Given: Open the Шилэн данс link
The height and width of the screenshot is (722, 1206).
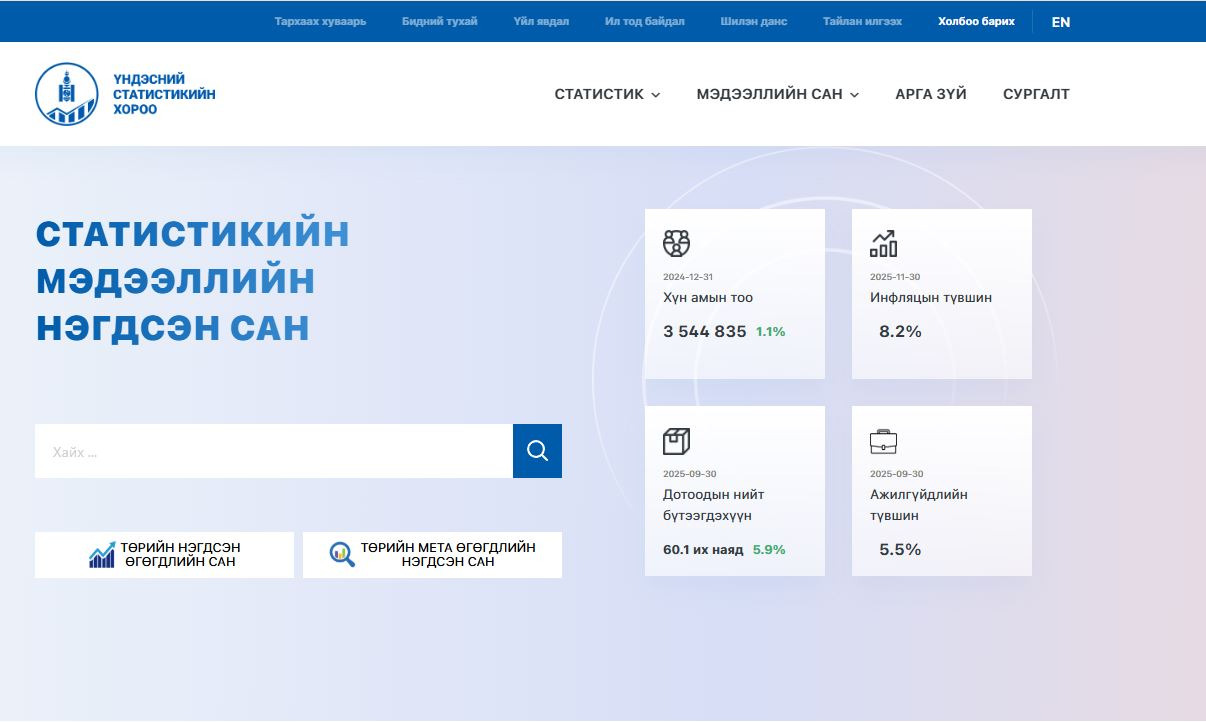Looking at the screenshot, I should 753,21.
